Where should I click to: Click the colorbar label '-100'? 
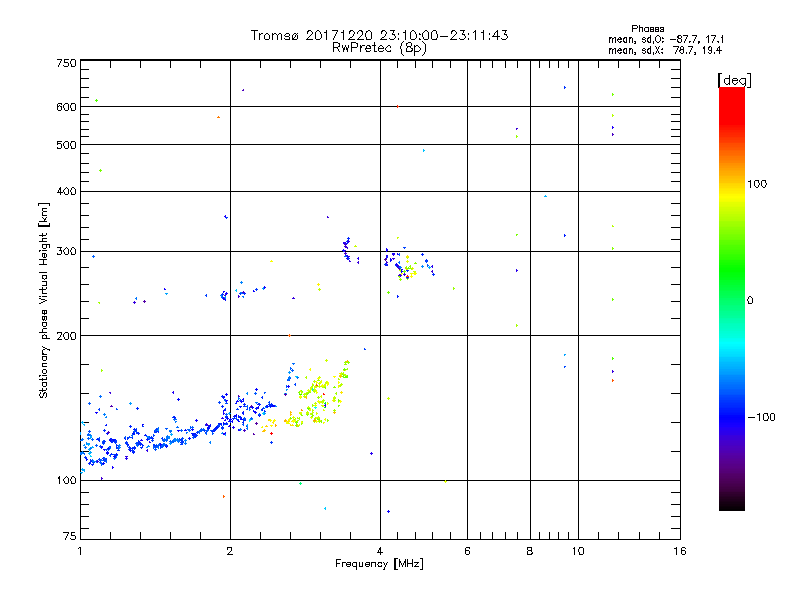coord(762,417)
